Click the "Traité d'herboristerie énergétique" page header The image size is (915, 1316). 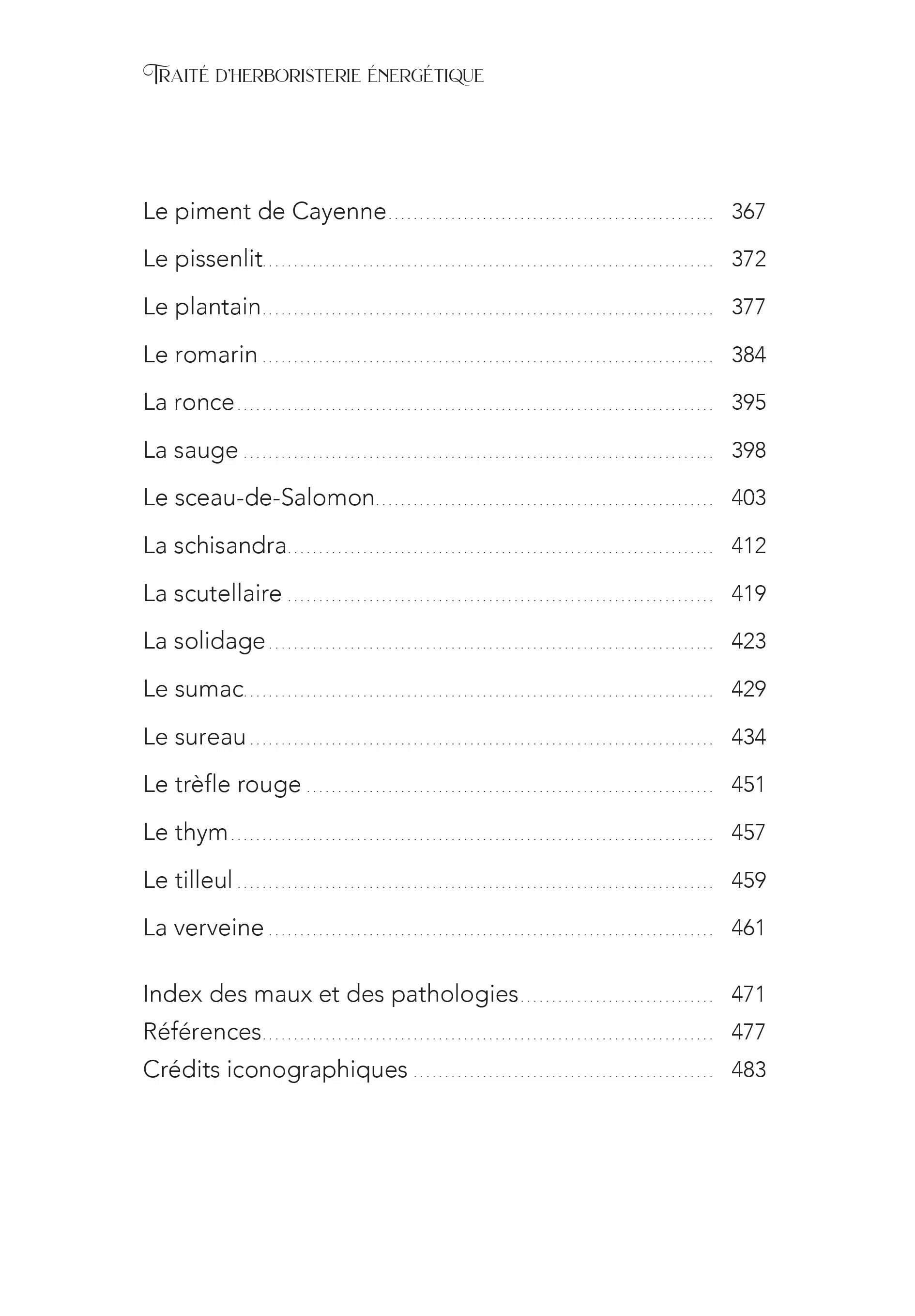313,75
